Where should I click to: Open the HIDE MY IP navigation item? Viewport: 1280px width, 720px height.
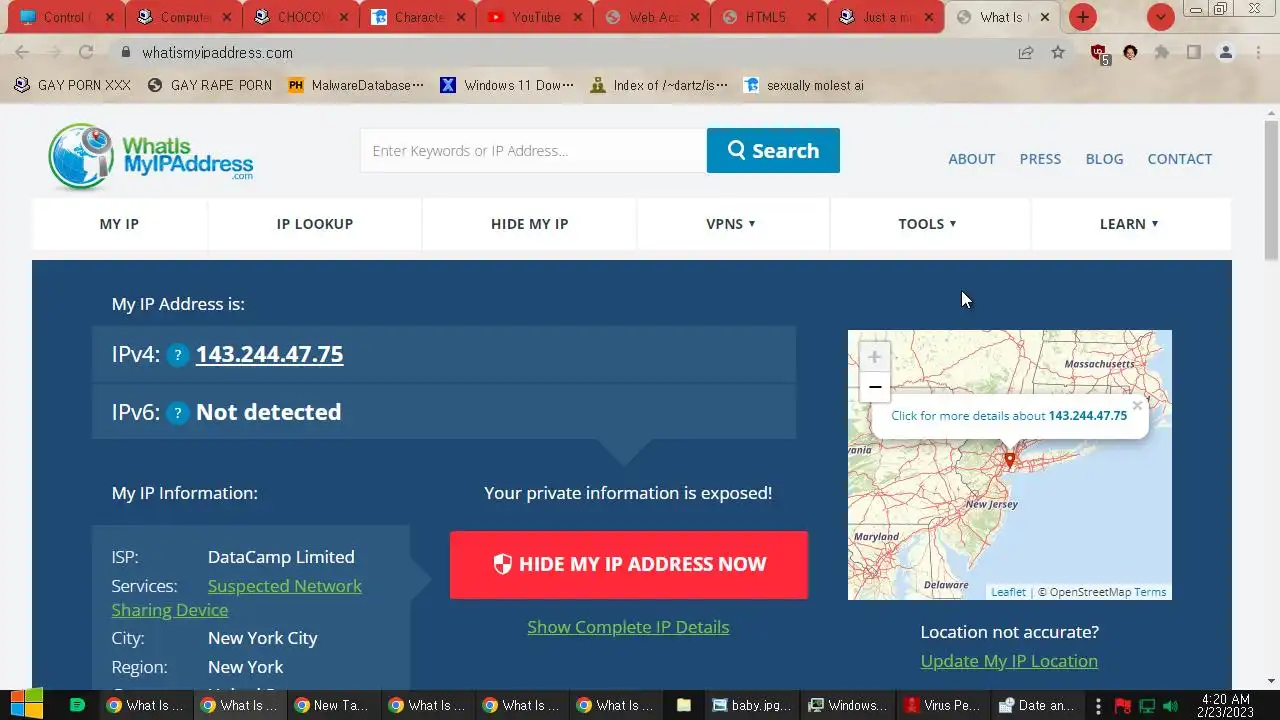point(529,224)
